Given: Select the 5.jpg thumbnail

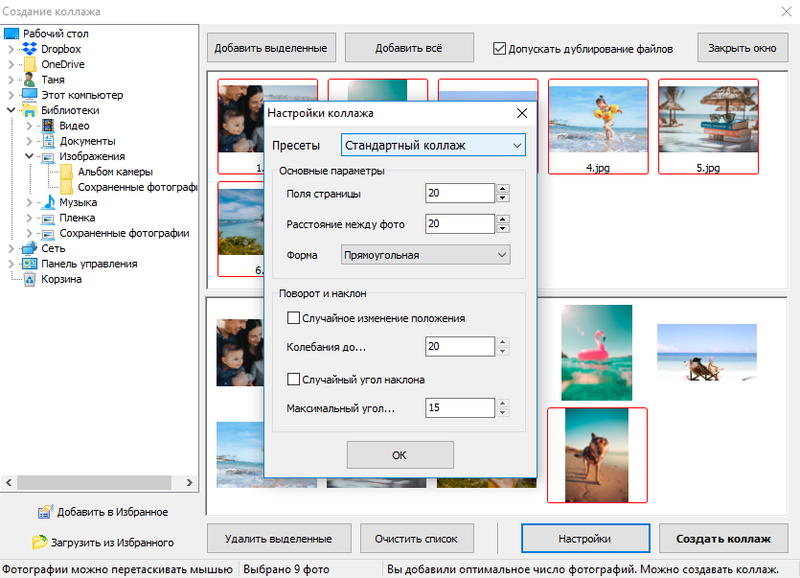Looking at the screenshot, I should coord(708,127).
